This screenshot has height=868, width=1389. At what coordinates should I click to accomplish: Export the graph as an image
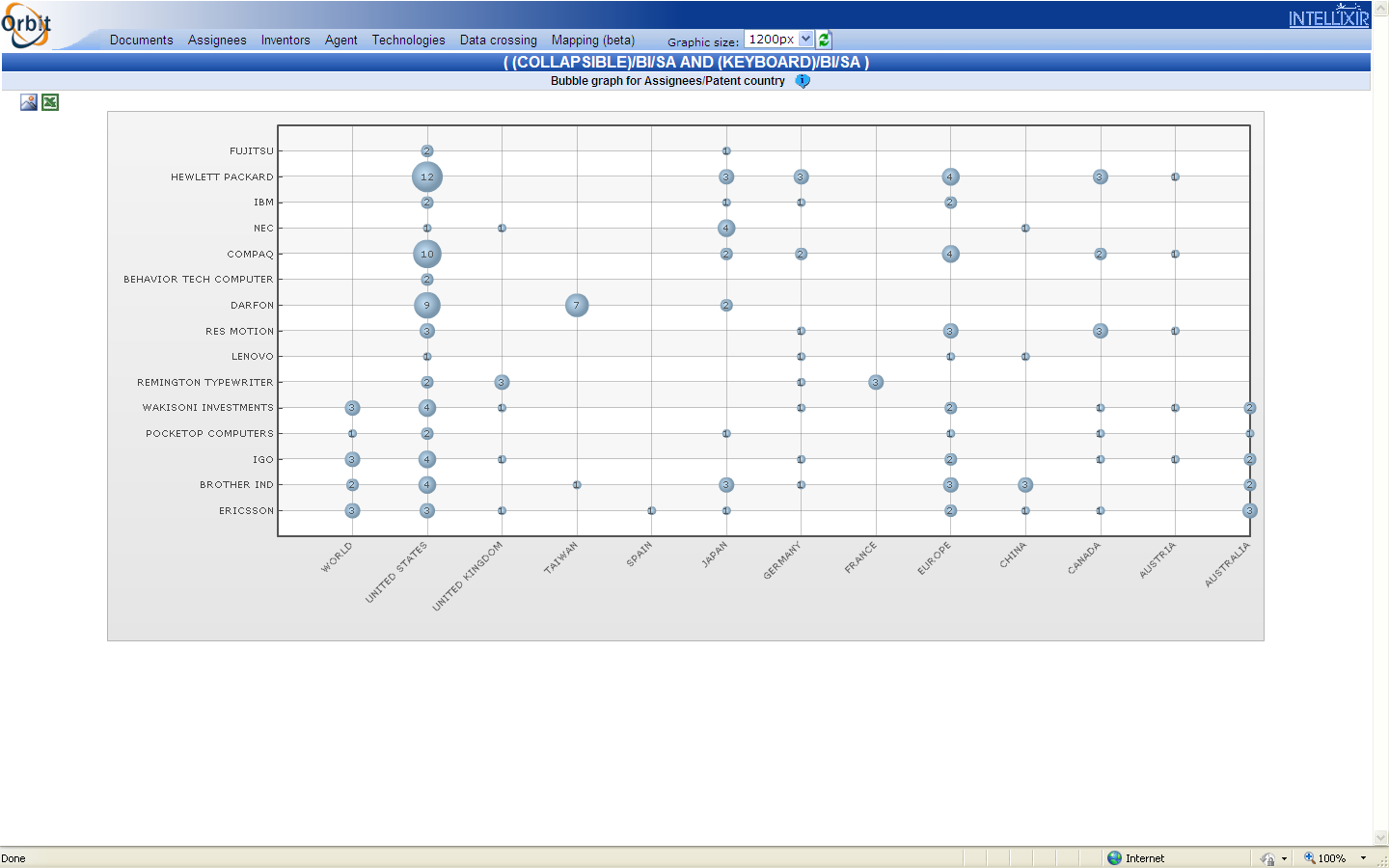(29, 102)
